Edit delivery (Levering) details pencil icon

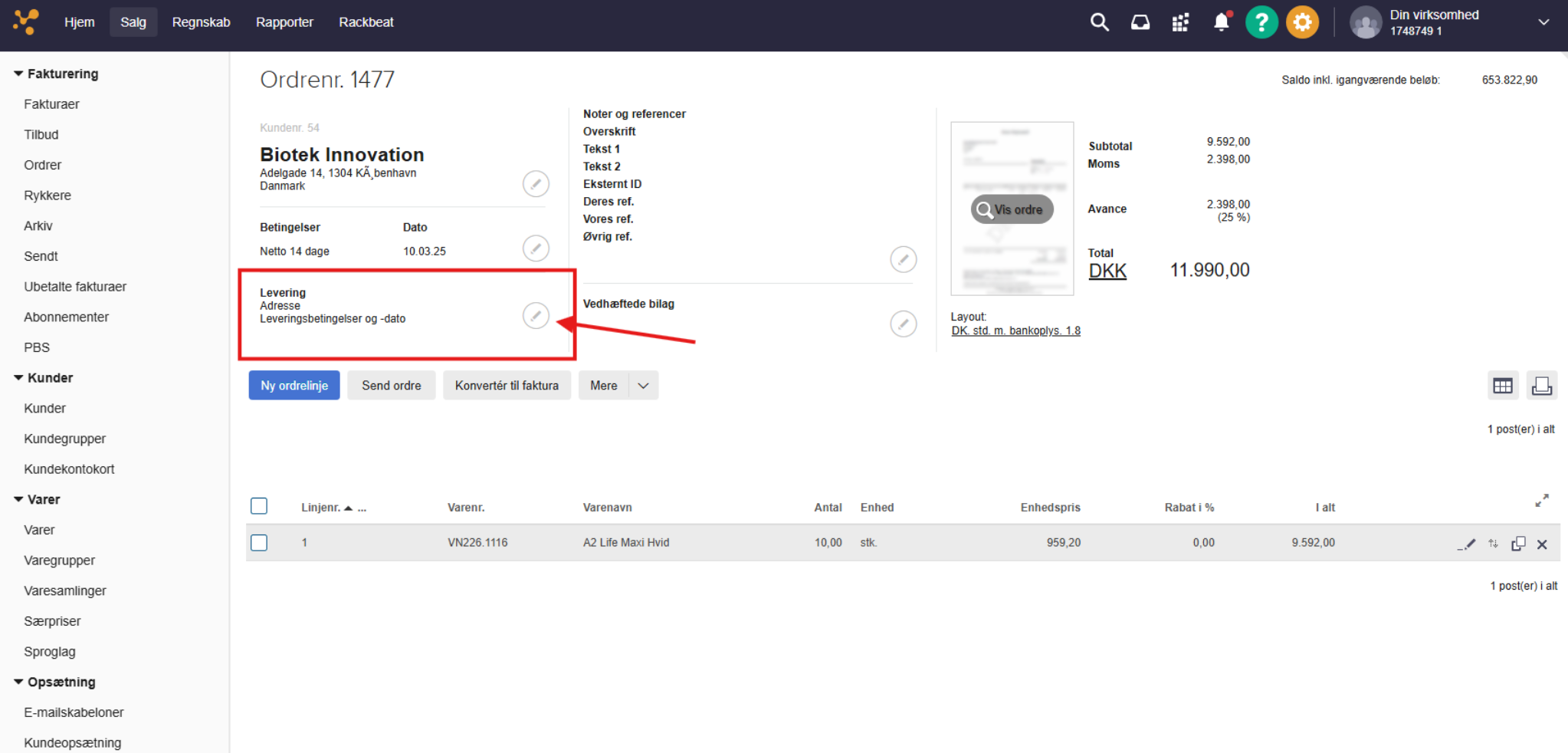click(536, 315)
